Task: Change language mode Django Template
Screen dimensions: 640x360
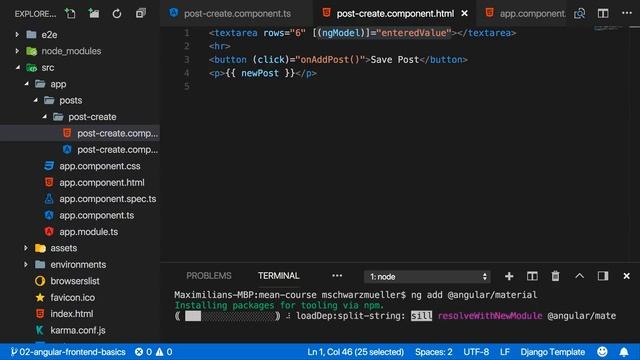Action: [553, 352]
